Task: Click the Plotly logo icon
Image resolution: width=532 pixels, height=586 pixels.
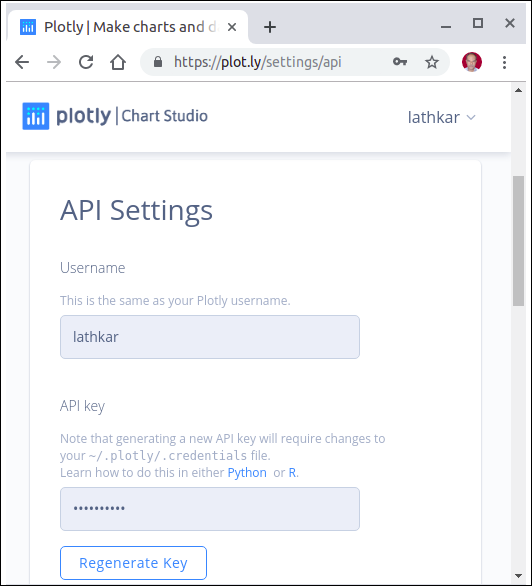Action: click(35, 116)
